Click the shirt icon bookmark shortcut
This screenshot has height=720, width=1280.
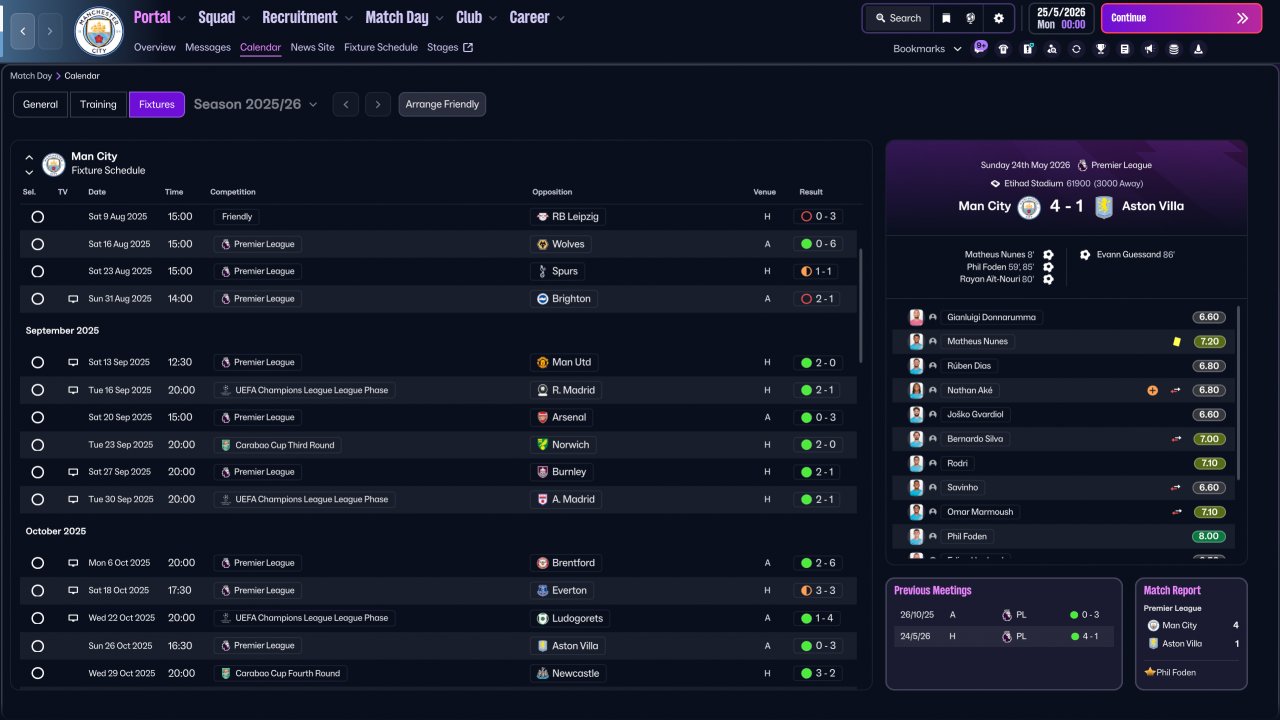tap(1003, 49)
